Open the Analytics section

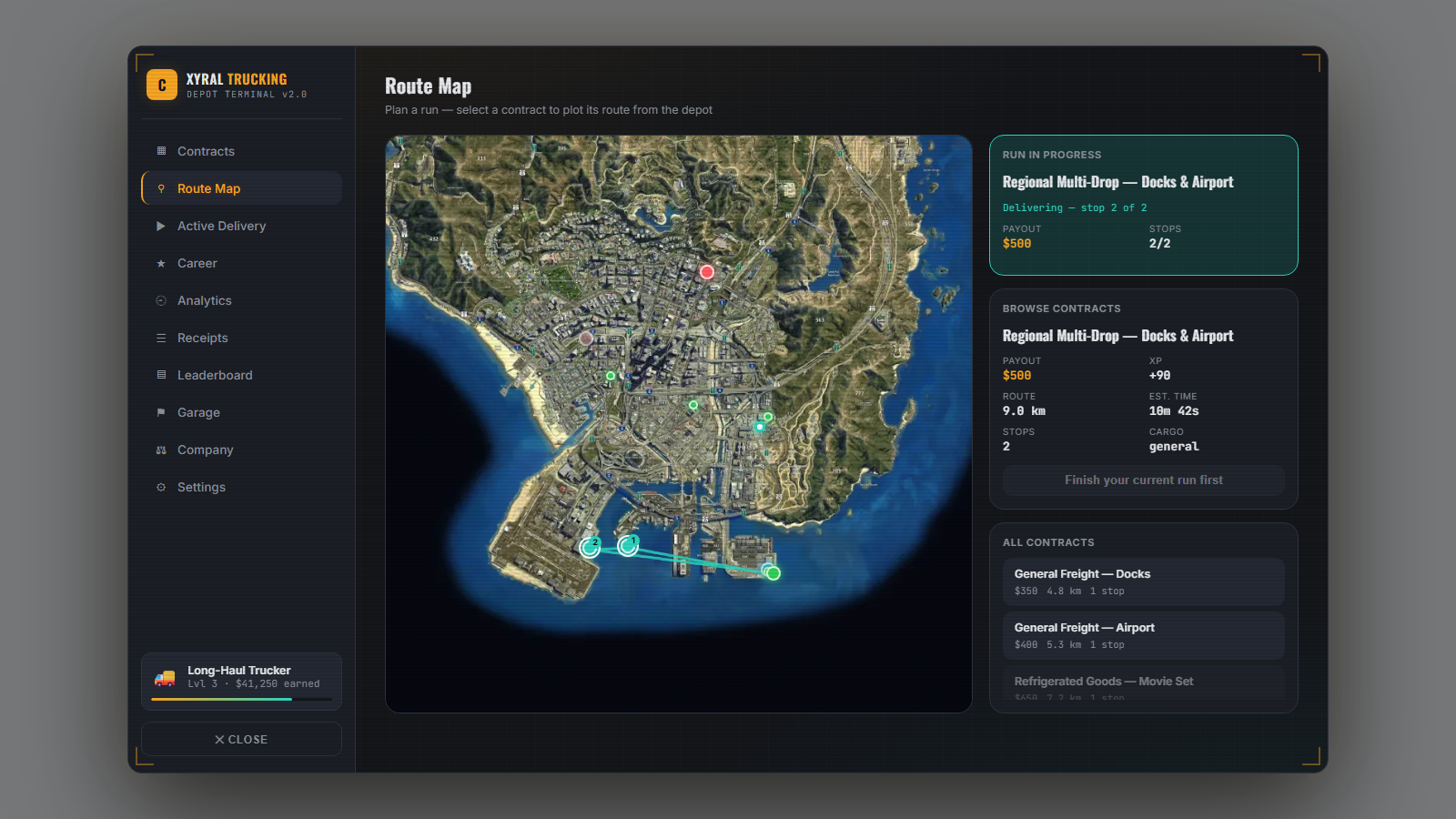241,300
